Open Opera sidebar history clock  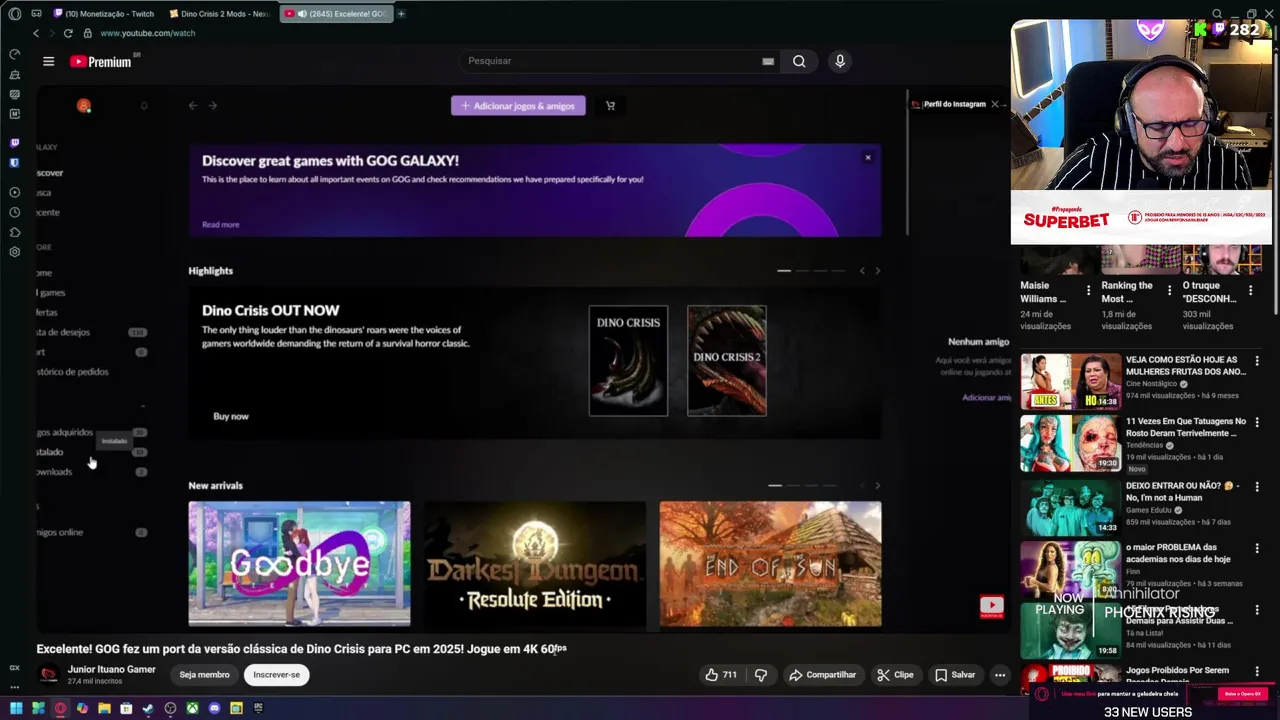coord(14,212)
